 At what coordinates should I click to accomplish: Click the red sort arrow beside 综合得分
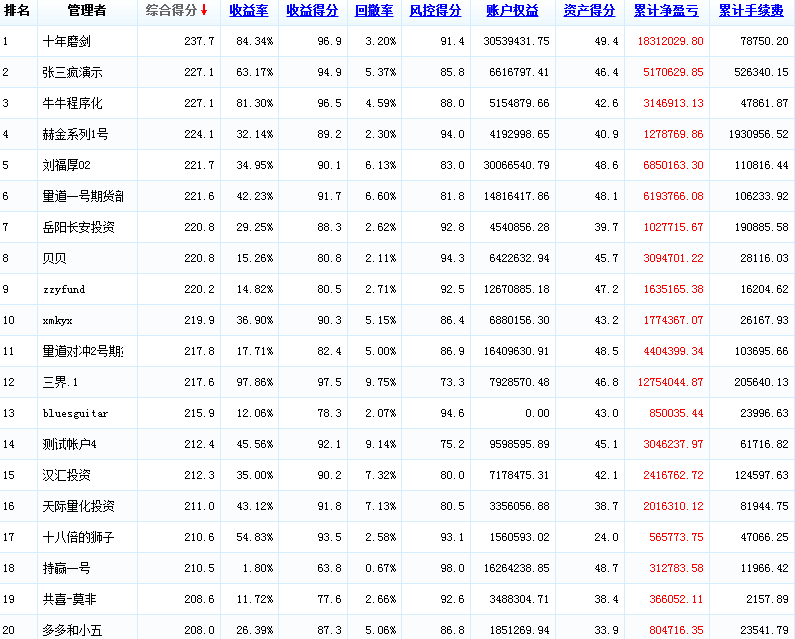(204, 11)
